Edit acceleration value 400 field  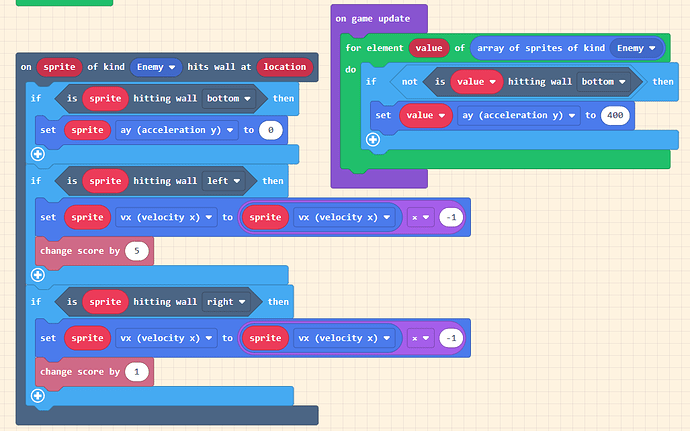click(x=615, y=115)
